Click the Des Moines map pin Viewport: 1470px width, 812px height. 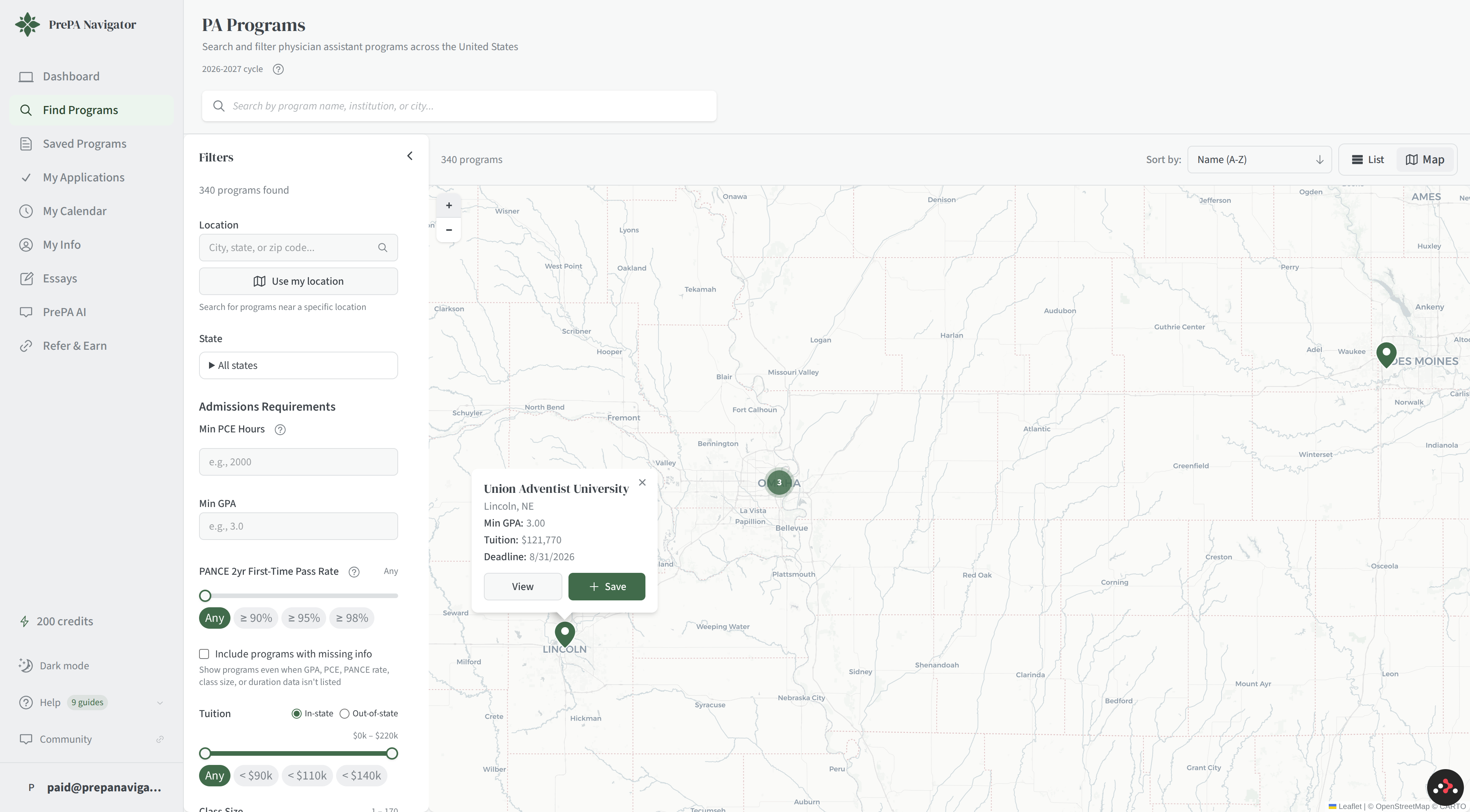click(x=1386, y=355)
